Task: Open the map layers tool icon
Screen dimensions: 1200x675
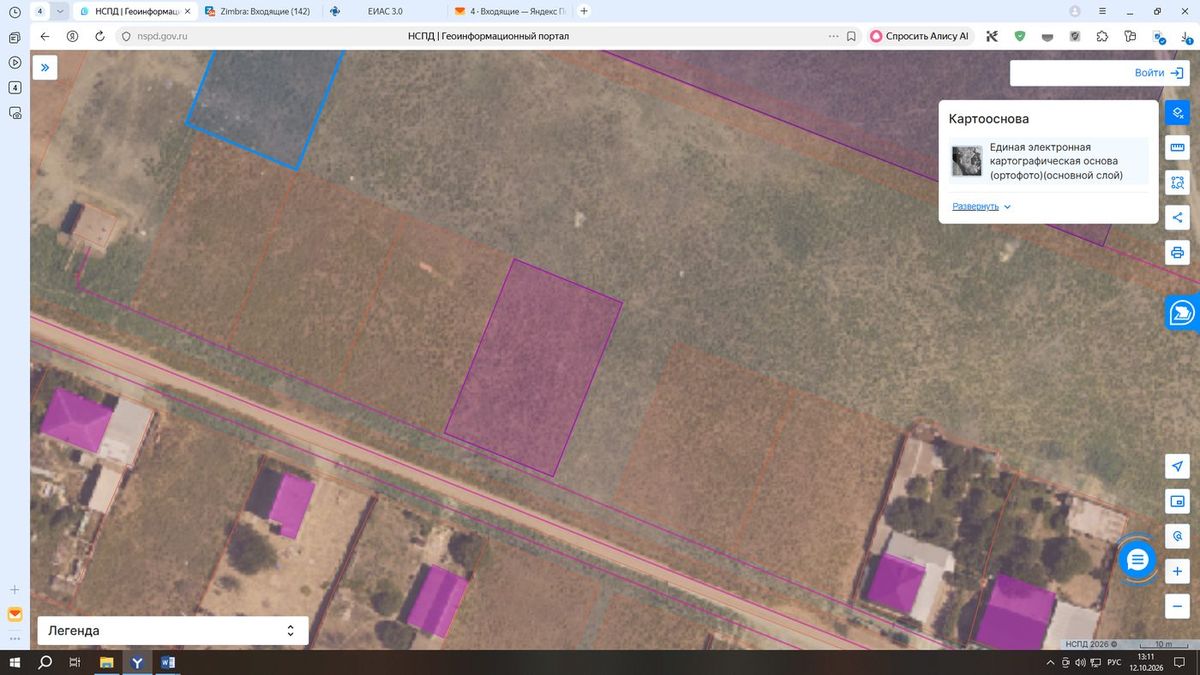Action: point(1178,113)
